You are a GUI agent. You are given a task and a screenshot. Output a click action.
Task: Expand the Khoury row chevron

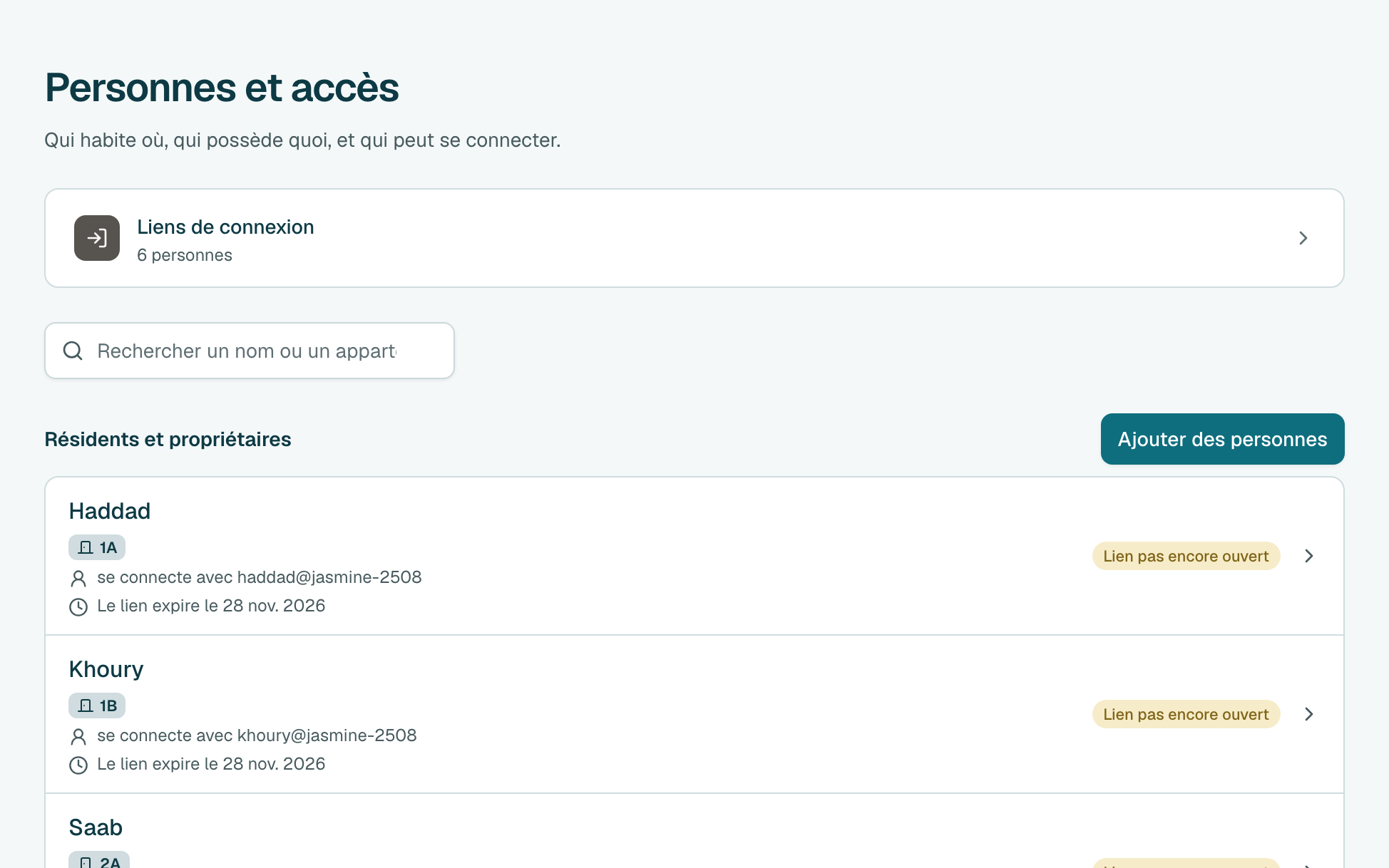pos(1308,714)
